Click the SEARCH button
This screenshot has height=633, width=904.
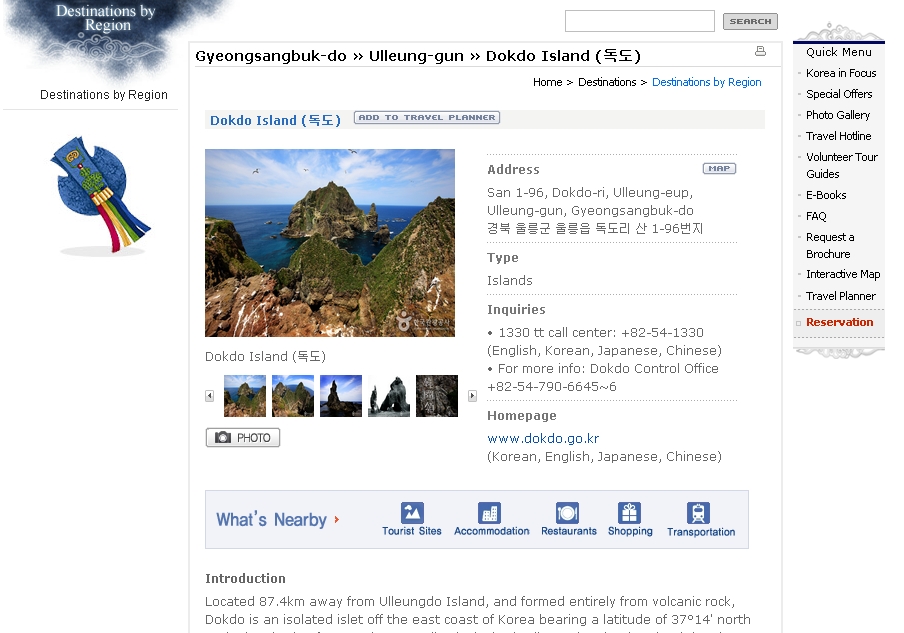tap(750, 21)
